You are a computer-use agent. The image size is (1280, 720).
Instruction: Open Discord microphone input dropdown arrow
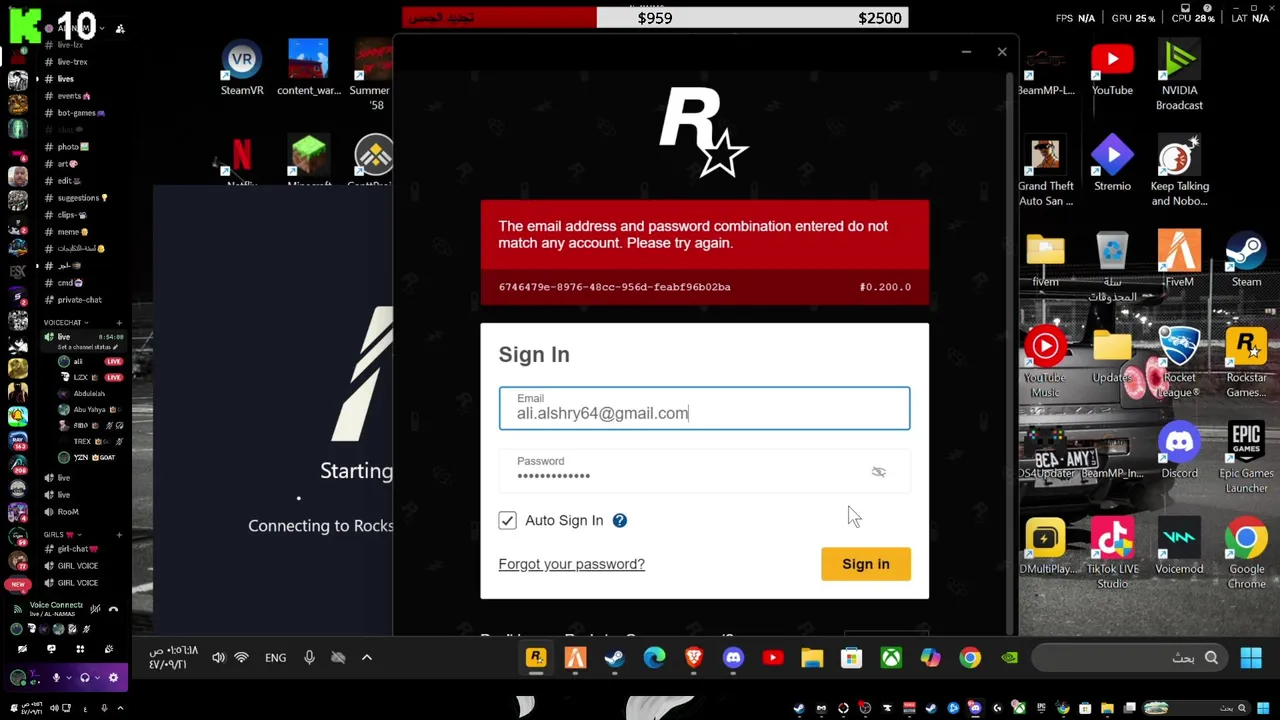pos(69,678)
